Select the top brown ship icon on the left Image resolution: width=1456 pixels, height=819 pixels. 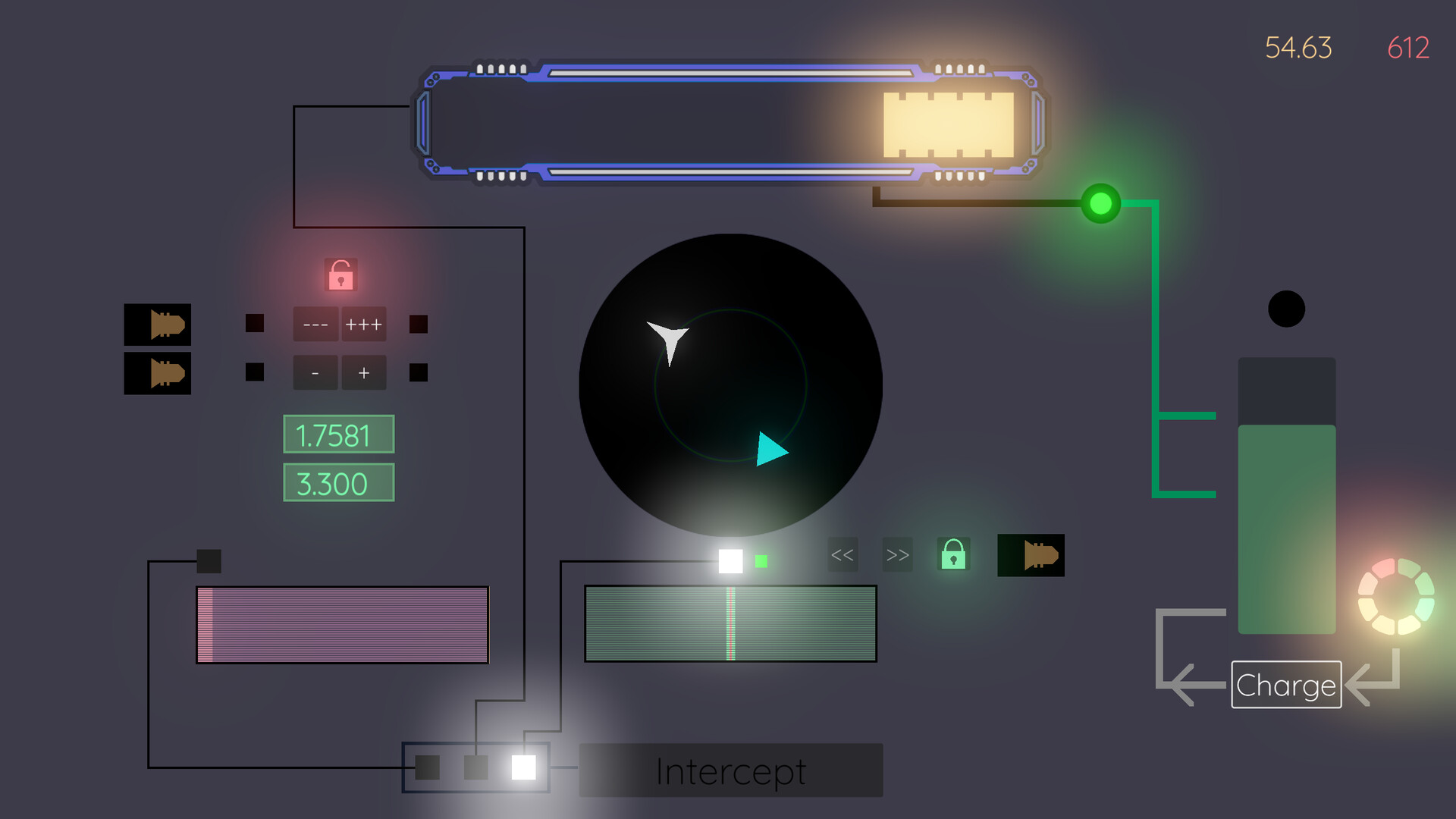pyautogui.click(x=157, y=325)
